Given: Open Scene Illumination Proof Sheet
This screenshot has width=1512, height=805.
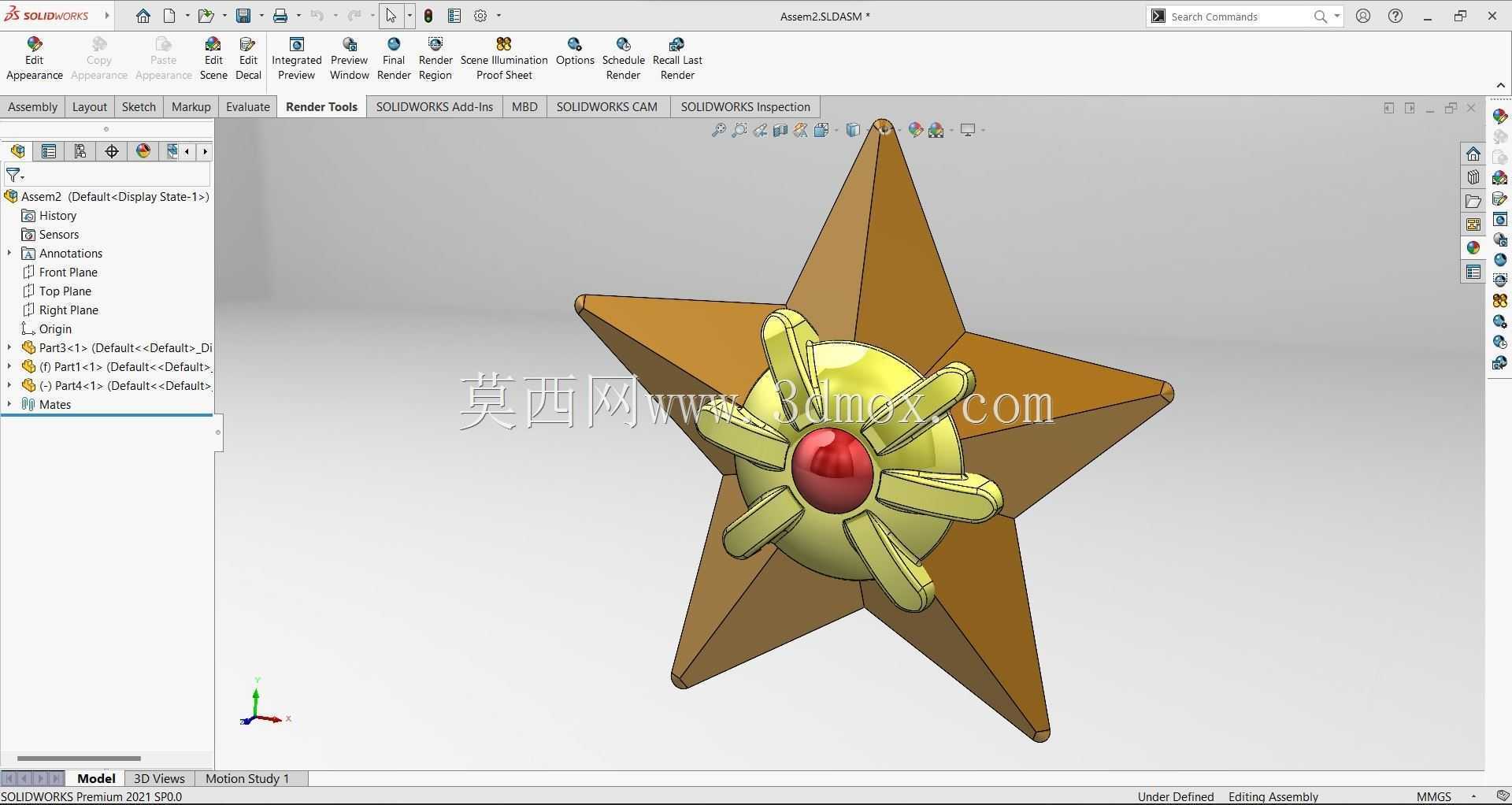Looking at the screenshot, I should 504,59.
